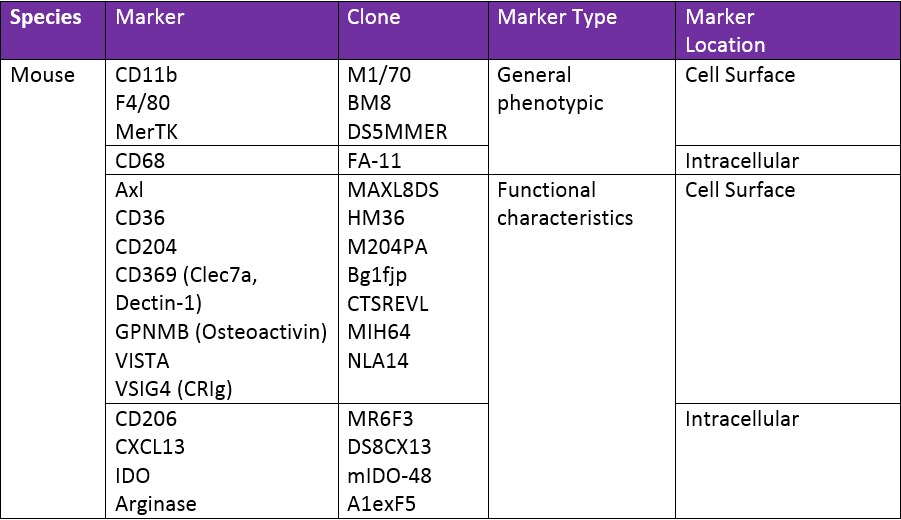Click the GPNMB (Osteoactivin) marker
This screenshot has width=901, height=520.
[221, 332]
